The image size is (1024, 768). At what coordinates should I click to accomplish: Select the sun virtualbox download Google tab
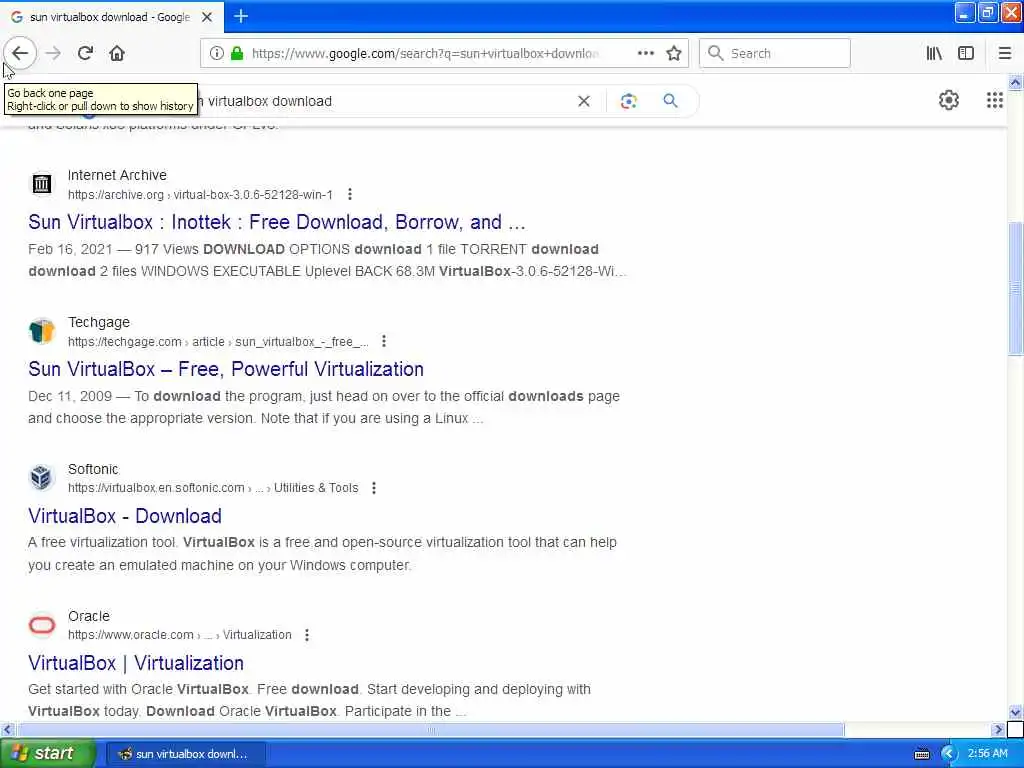coord(111,17)
